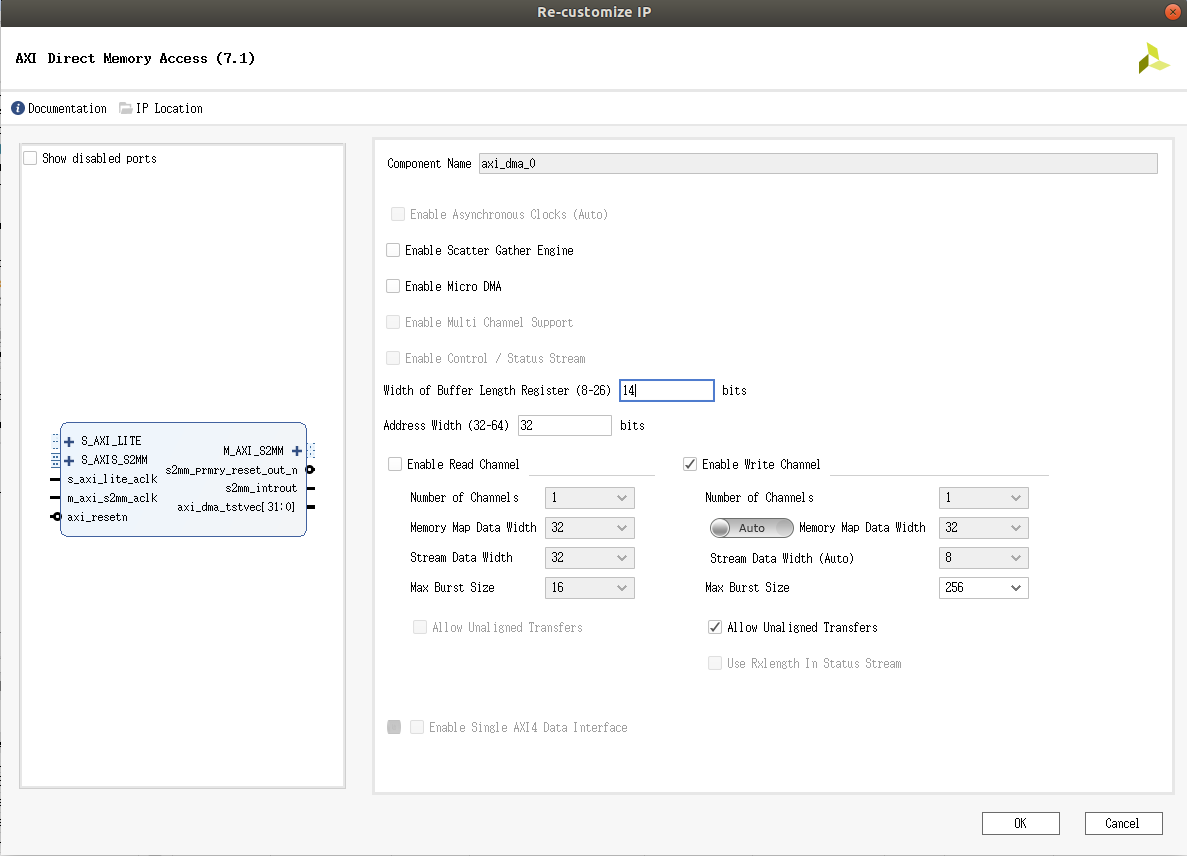The image size is (1187, 856).
Task: Enable the Scatter Gather Engine
Action: (x=393, y=250)
